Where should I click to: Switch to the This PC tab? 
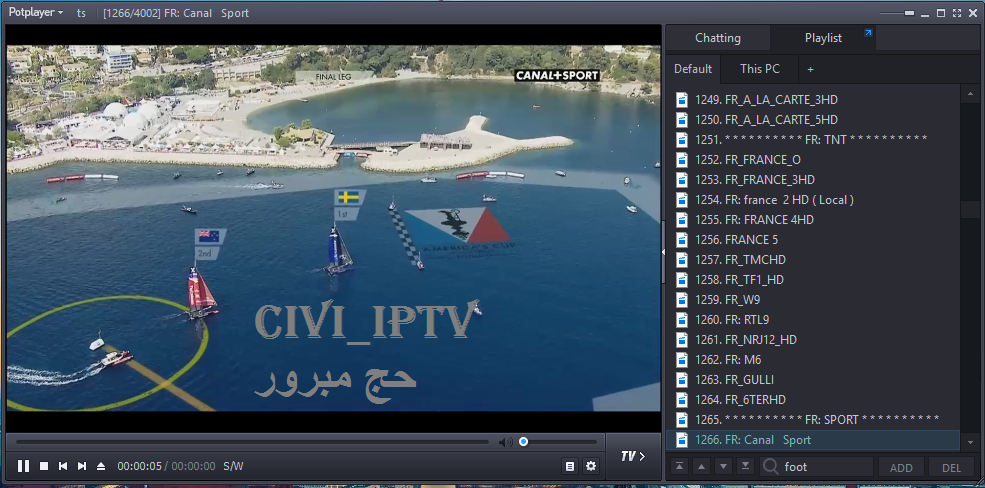[x=760, y=69]
